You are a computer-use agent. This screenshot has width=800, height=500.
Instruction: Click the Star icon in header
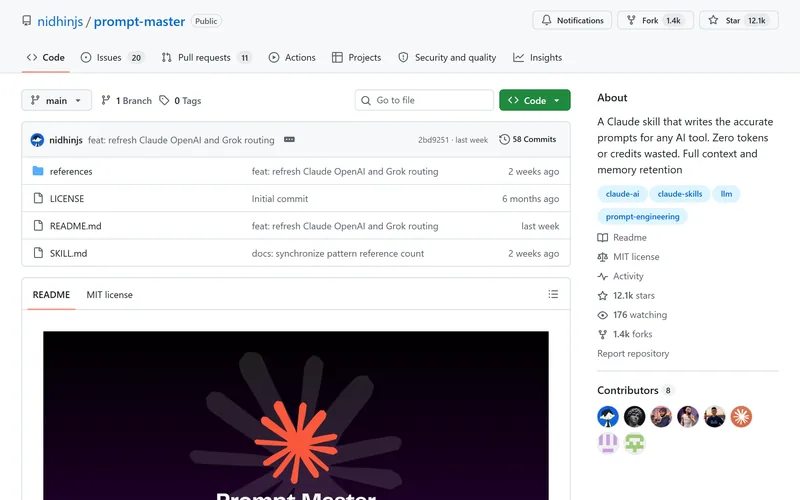(x=713, y=20)
